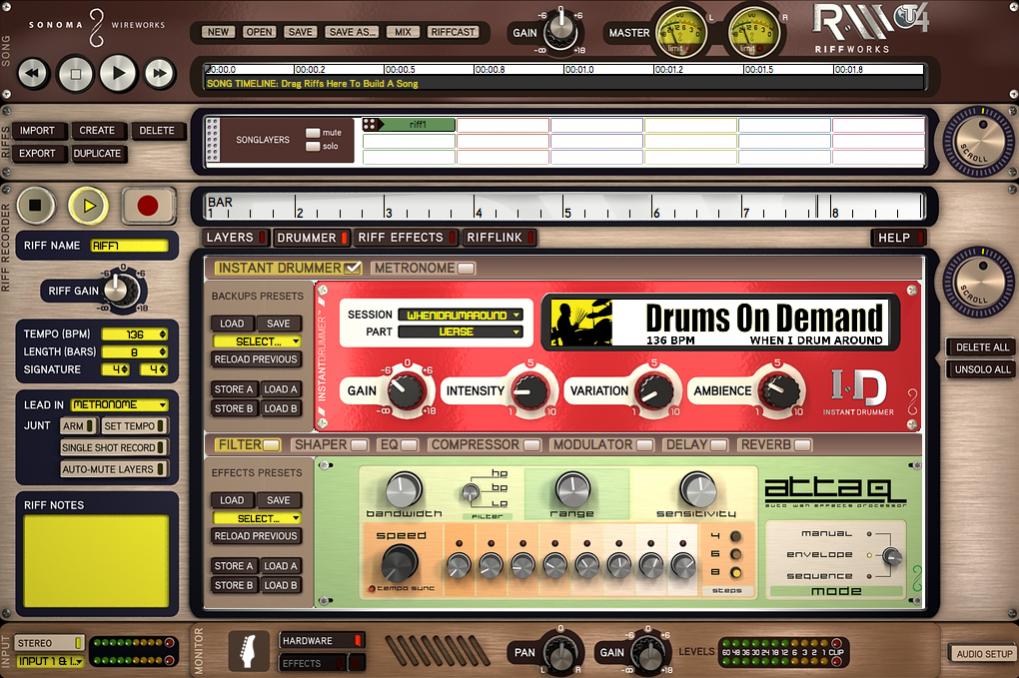This screenshot has height=678, width=1019.
Task: Click the song fast-forward button
Action: [x=160, y=73]
